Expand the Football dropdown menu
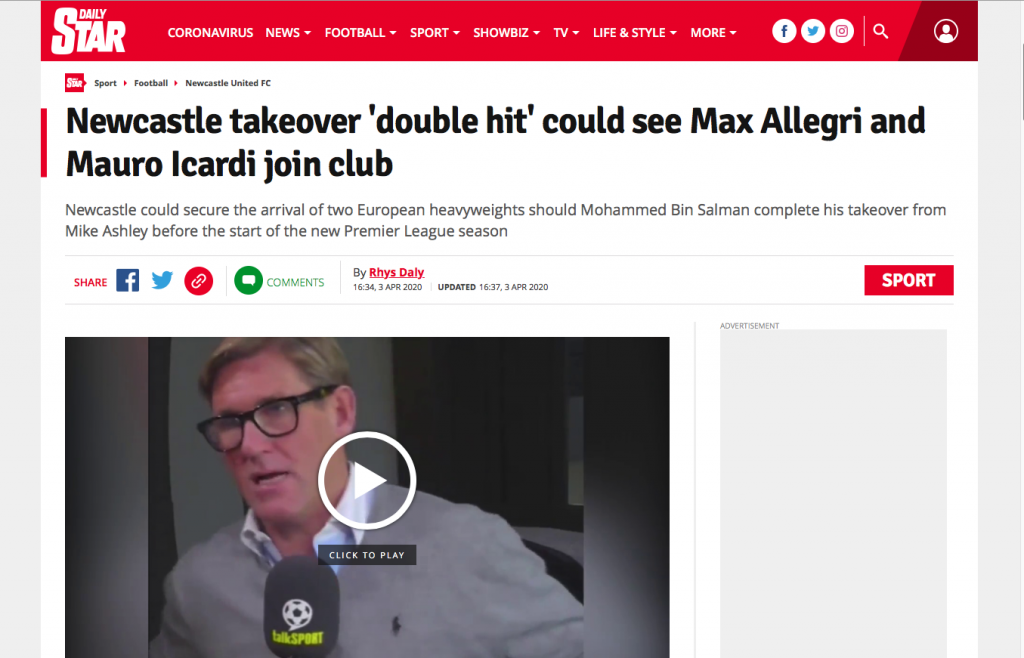 click(360, 33)
